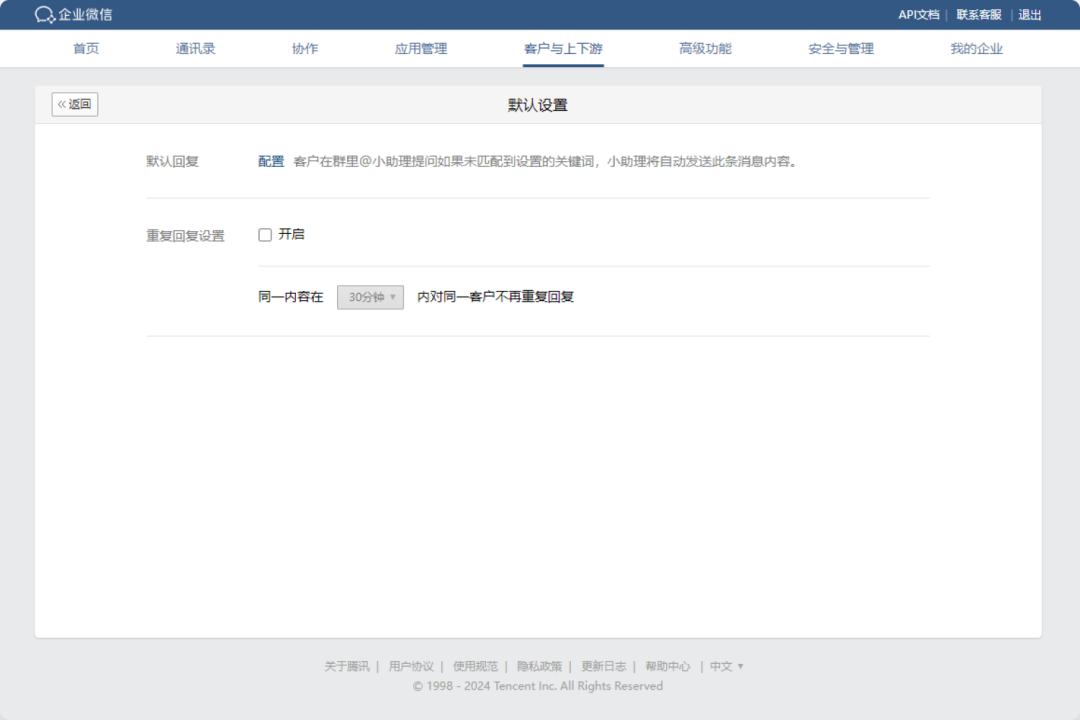
Task: Open the 30分钟 duration dropdown
Action: pyautogui.click(x=370, y=297)
